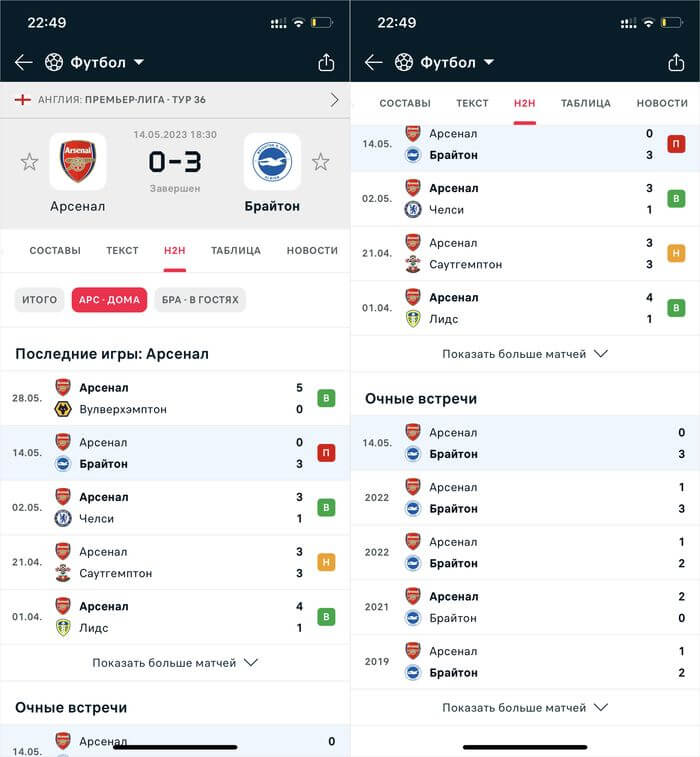The image size is (700, 757).
Task: Select the АРС - ДОМА filter chip
Action: (x=109, y=299)
